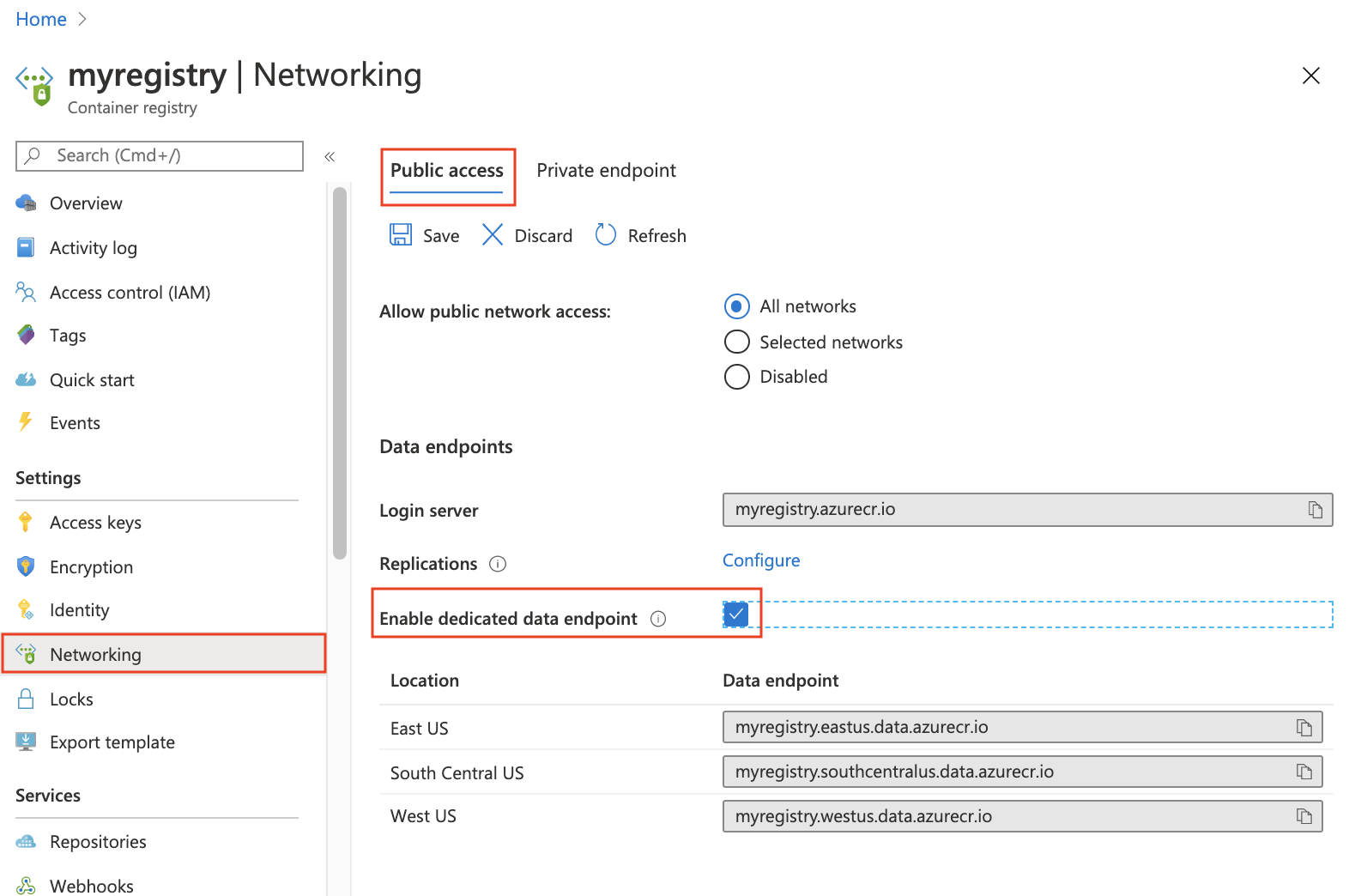Click the Save disk icon
This screenshot has width=1349, height=896.
401,235
